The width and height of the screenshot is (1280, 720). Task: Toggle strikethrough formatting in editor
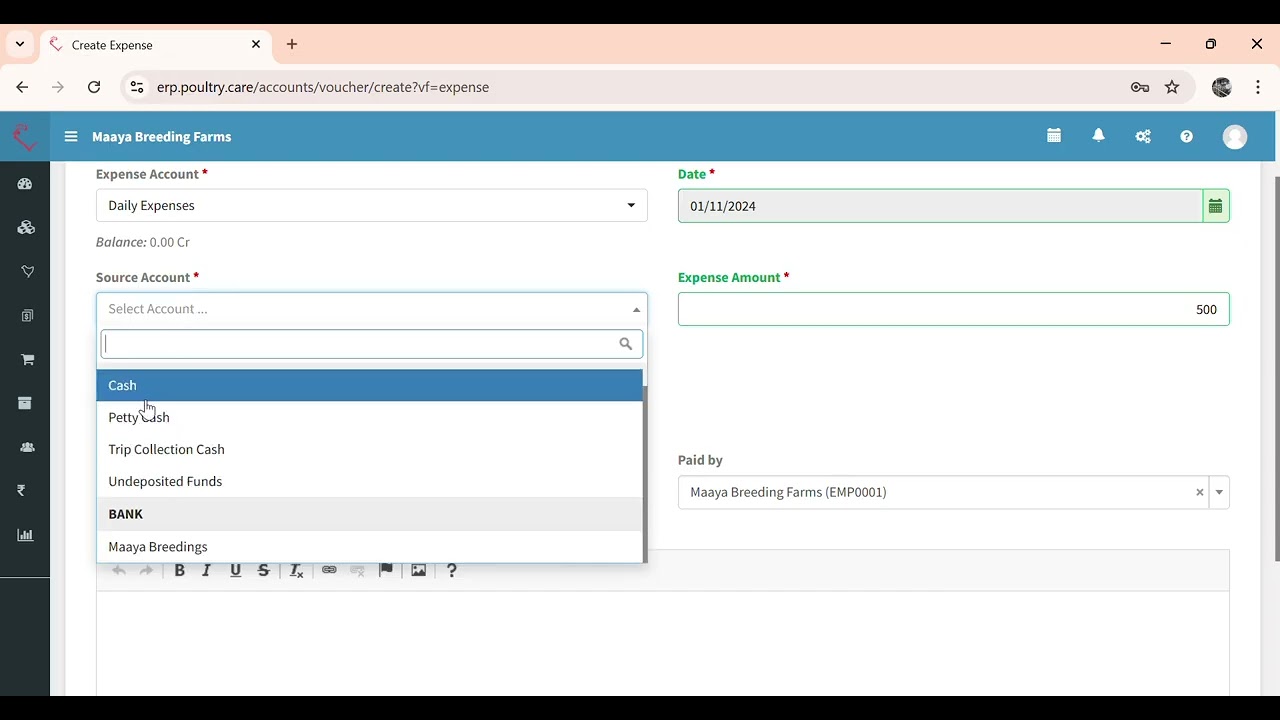pyautogui.click(x=264, y=570)
